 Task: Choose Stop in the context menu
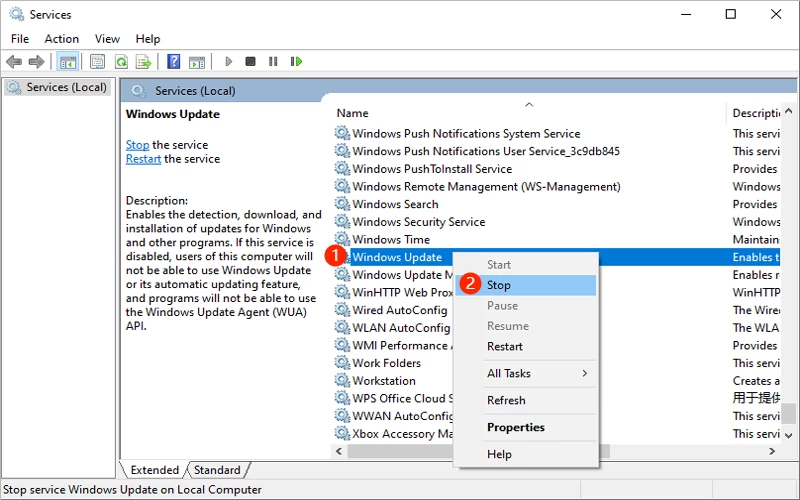coord(525,285)
